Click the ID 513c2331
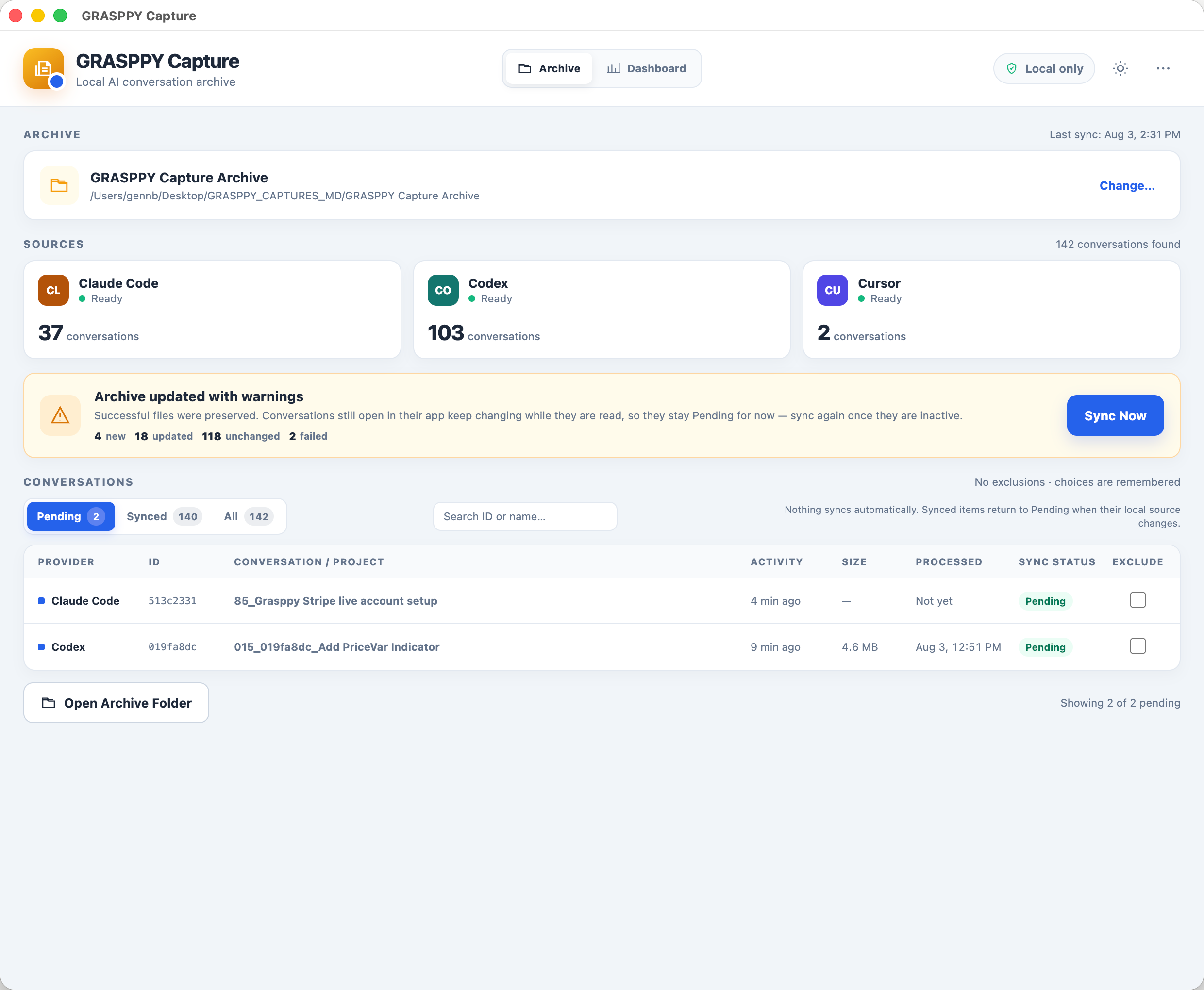This screenshot has height=990, width=1204. (x=172, y=601)
